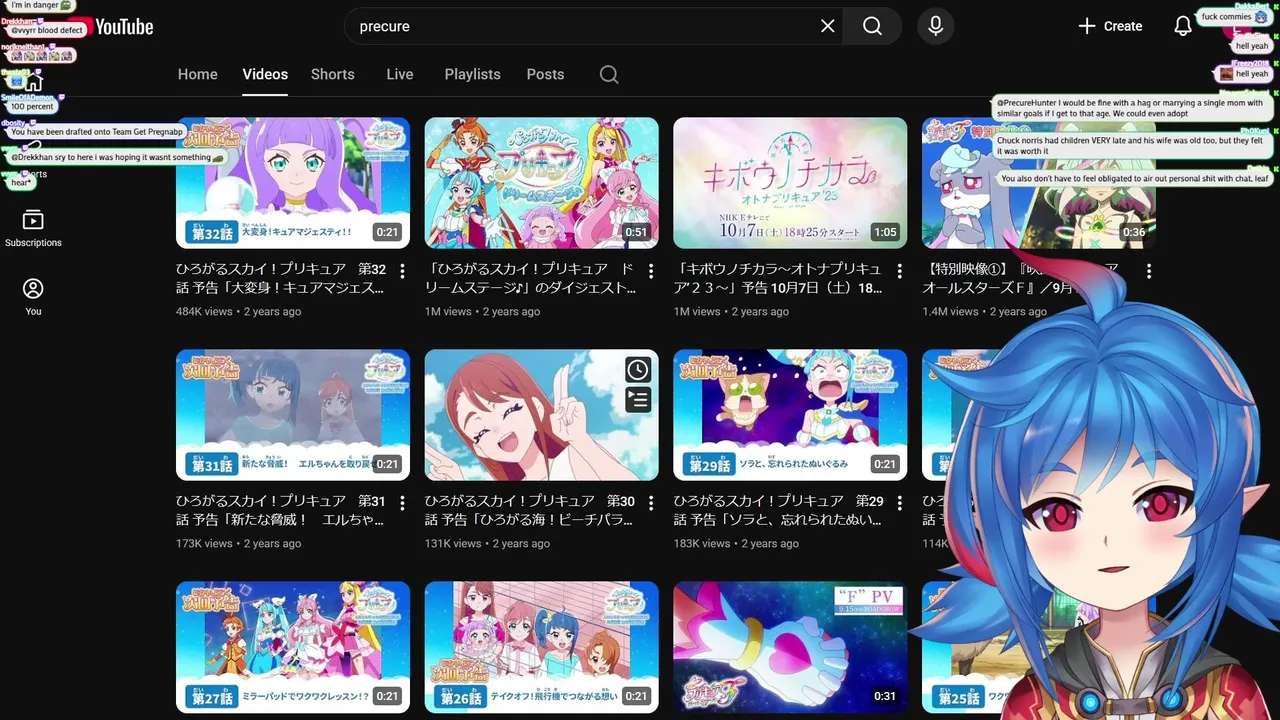This screenshot has width=1280, height=720.
Task: Open Subscriptions in the sidebar
Action: coord(33,228)
